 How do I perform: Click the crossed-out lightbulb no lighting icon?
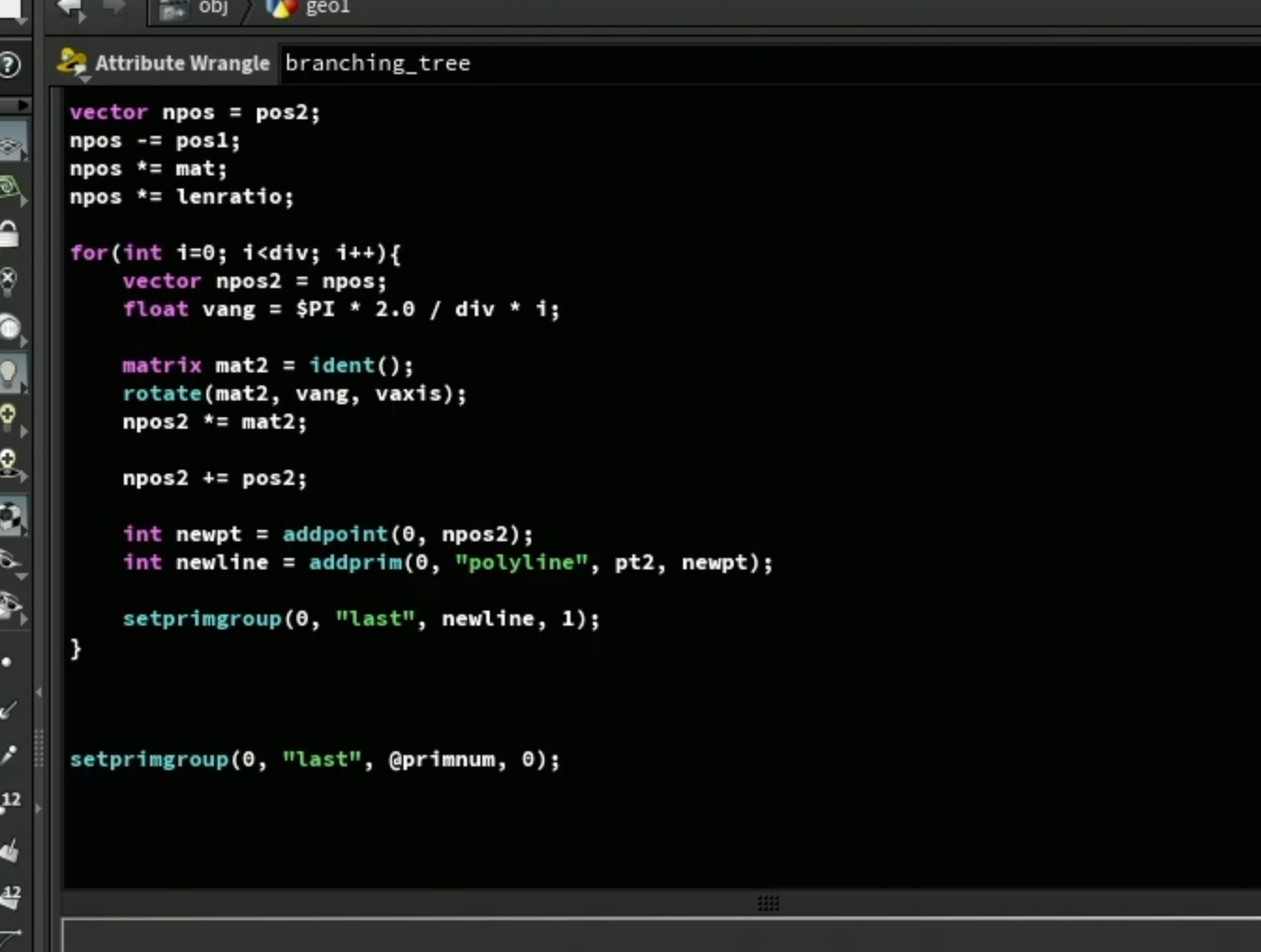[8, 280]
